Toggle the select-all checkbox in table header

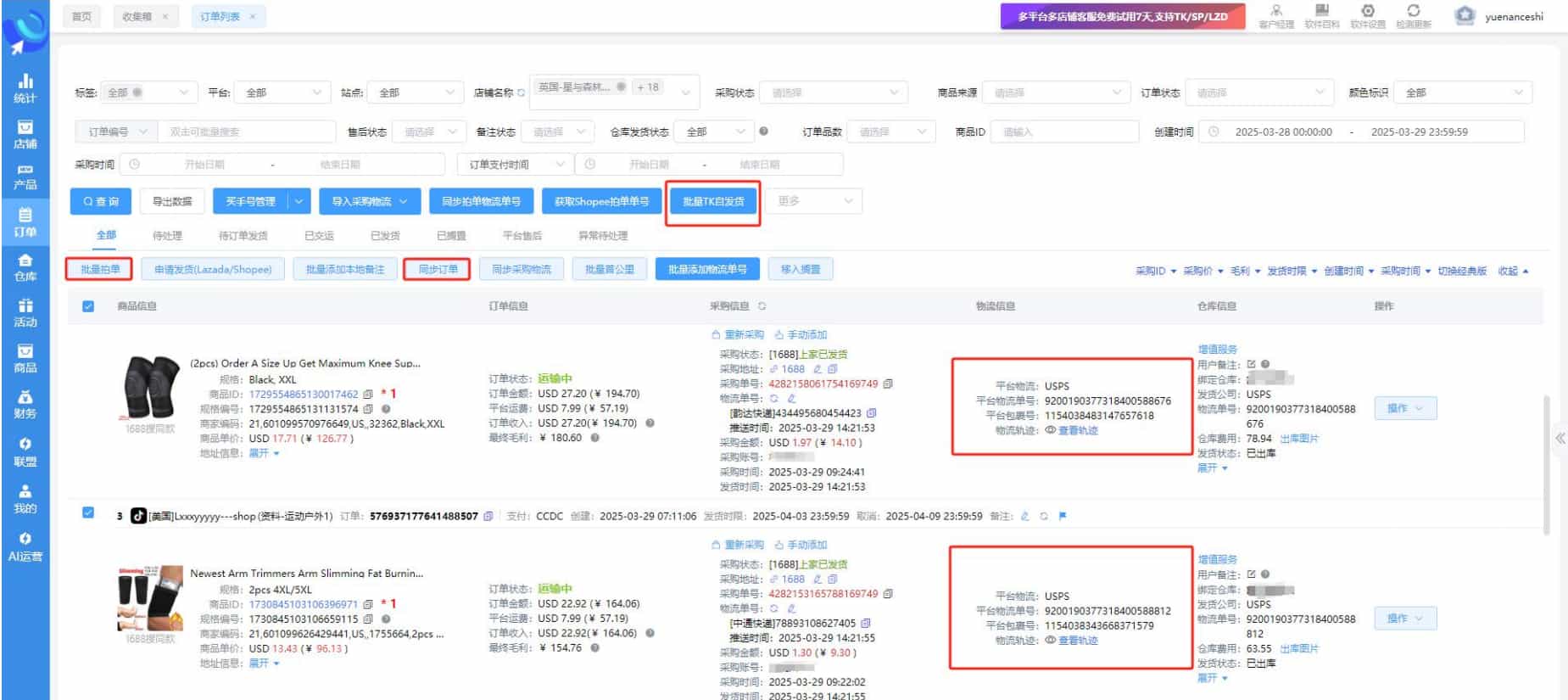(88, 306)
